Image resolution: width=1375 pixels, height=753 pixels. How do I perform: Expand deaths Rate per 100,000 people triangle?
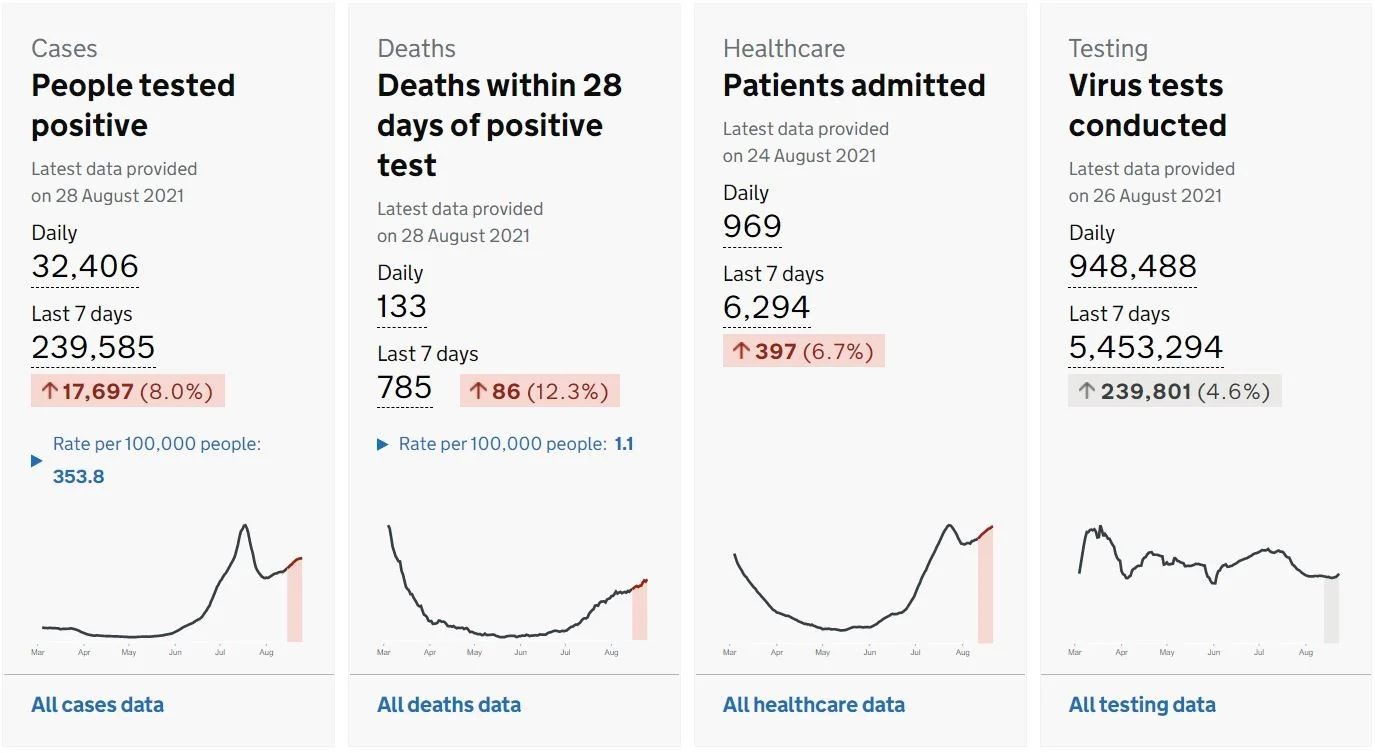pyautogui.click(x=383, y=444)
